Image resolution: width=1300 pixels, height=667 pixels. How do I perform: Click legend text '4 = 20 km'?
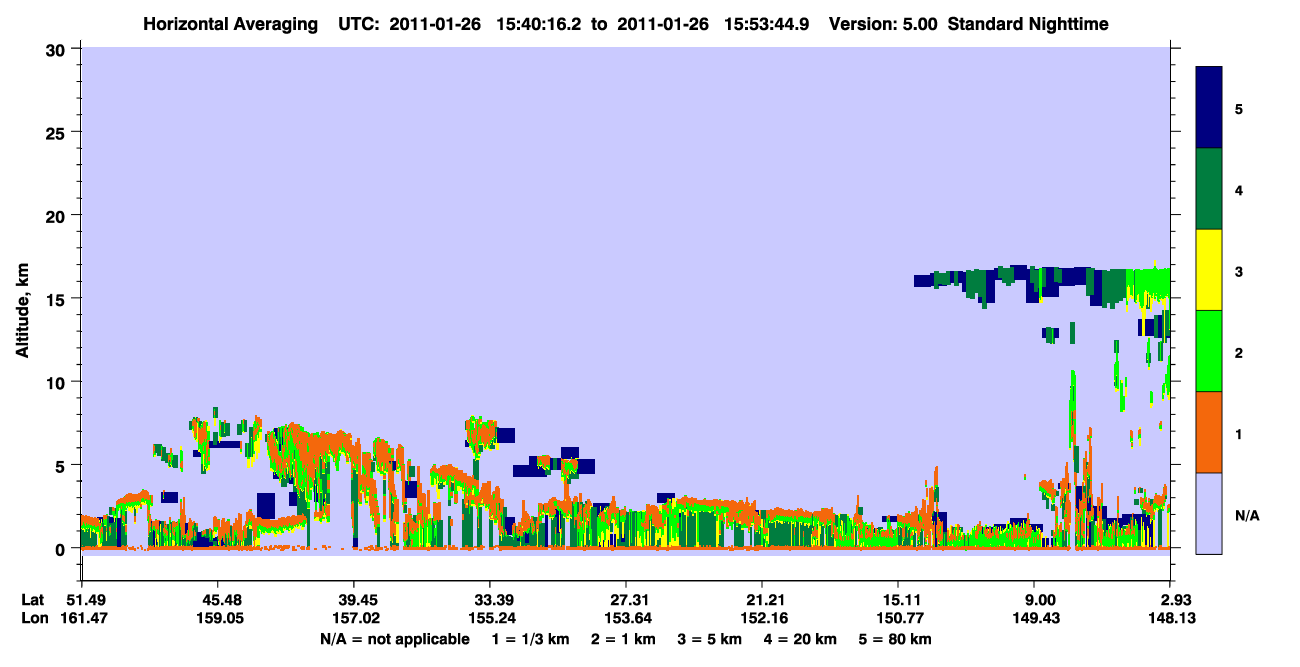pyautogui.click(x=802, y=639)
